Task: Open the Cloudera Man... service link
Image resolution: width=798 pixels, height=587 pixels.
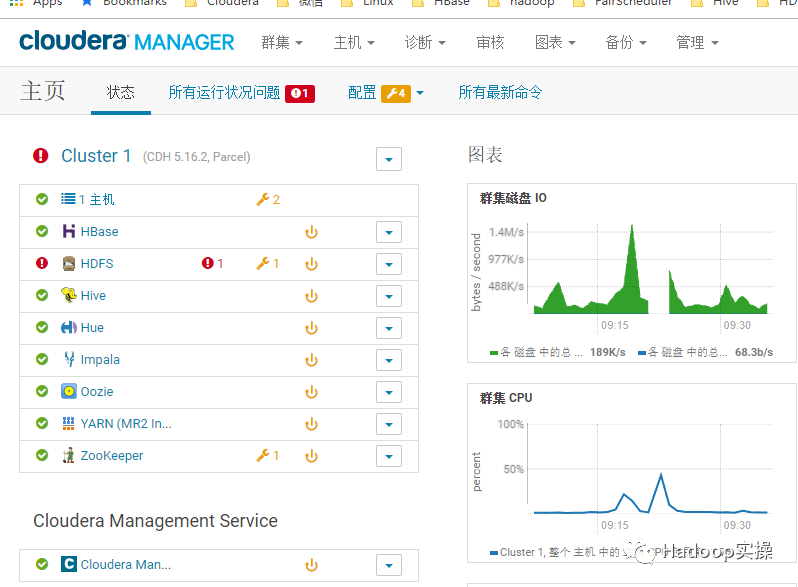Action: [x=126, y=565]
